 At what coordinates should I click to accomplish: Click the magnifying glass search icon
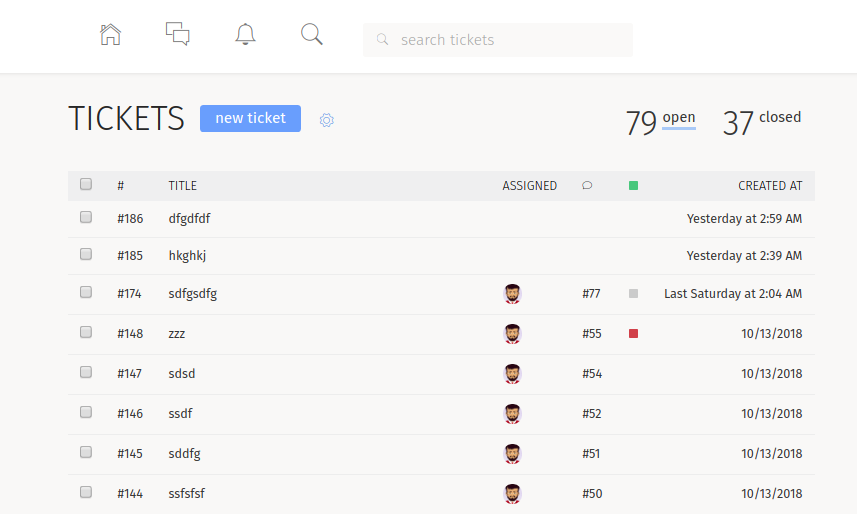pyautogui.click(x=312, y=35)
